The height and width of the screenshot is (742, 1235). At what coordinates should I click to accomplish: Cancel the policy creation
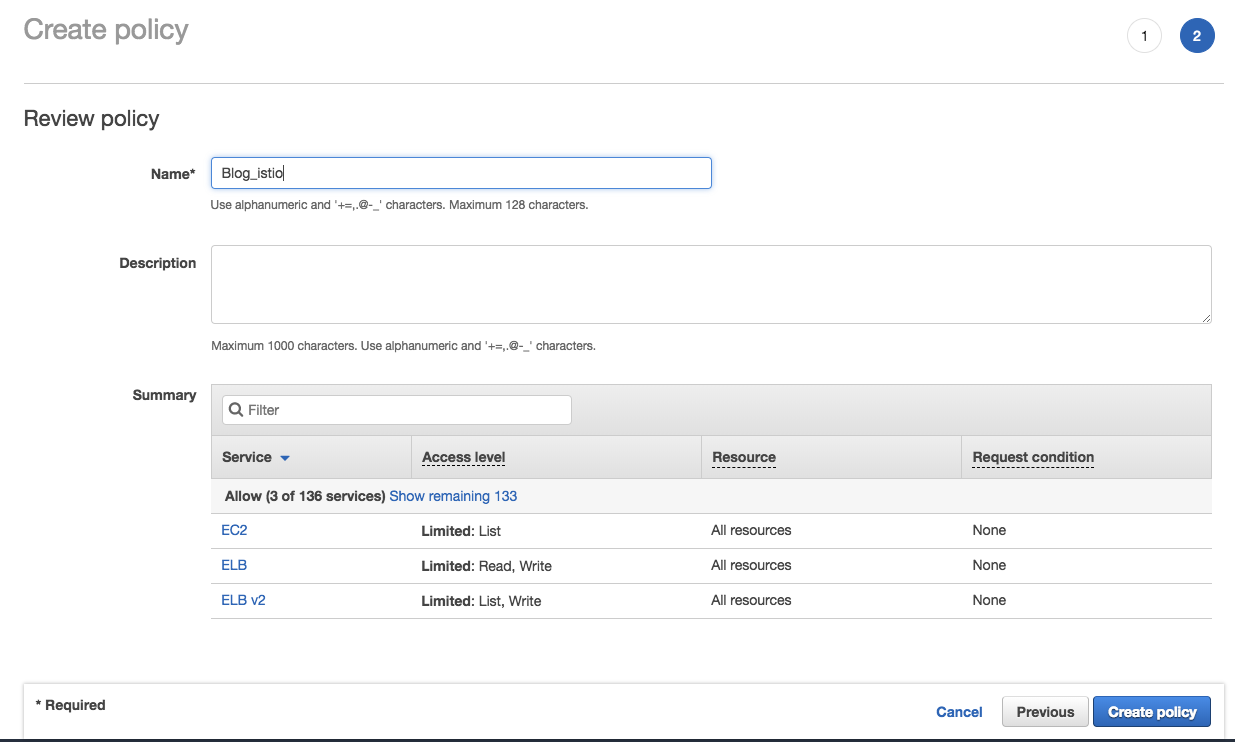(959, 712)
